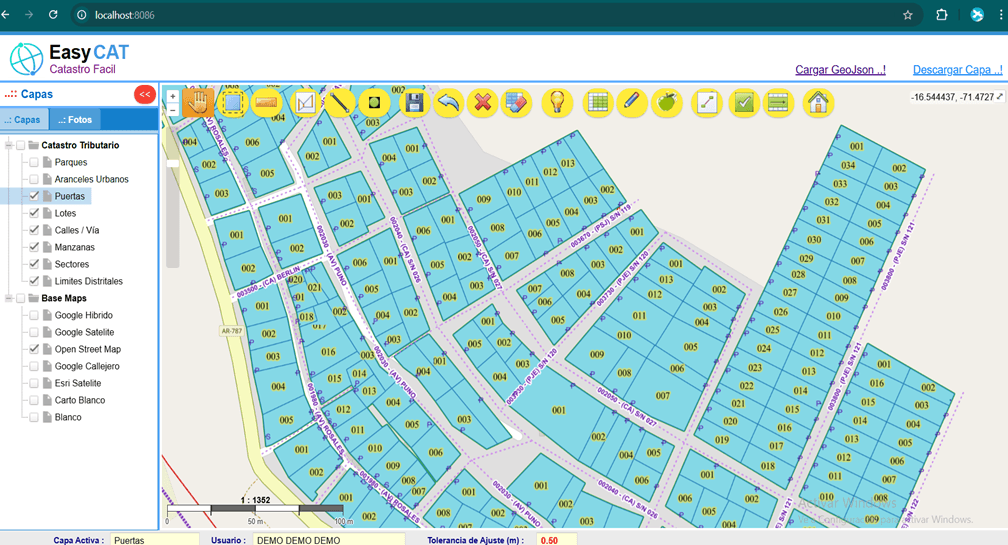
Task: Select the pan hand tool
Action: (198, 102)
